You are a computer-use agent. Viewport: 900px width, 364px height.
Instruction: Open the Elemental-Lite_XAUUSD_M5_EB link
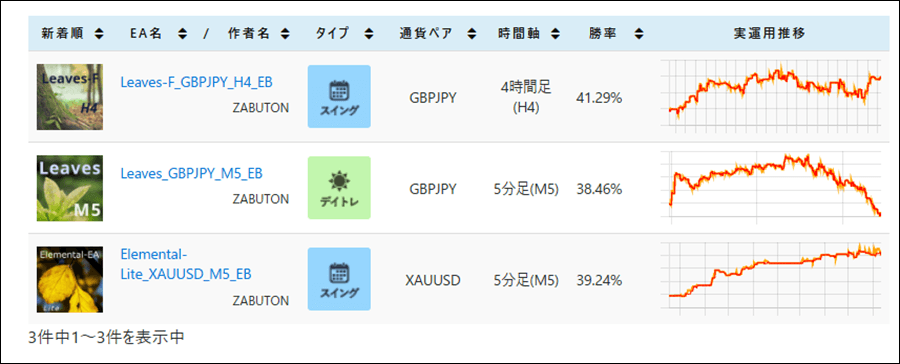186,264
